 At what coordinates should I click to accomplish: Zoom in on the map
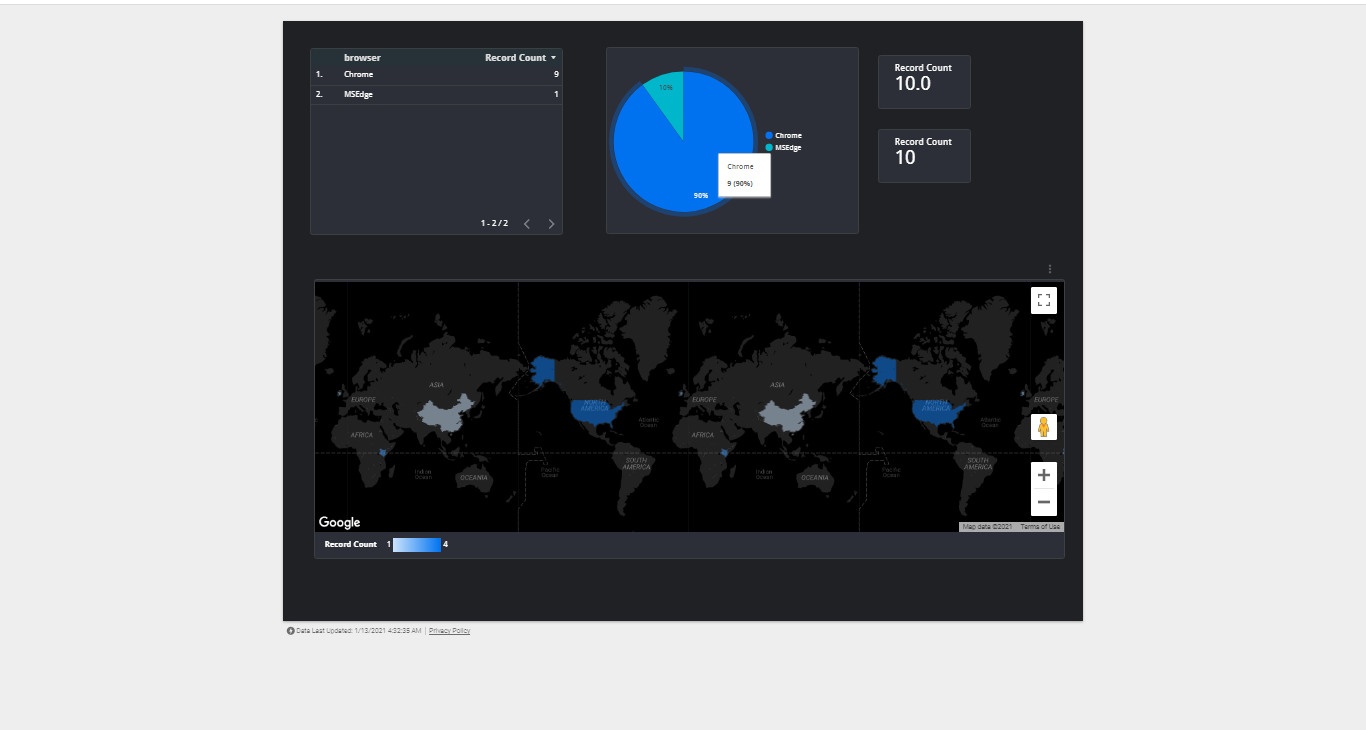(1043, 476)
